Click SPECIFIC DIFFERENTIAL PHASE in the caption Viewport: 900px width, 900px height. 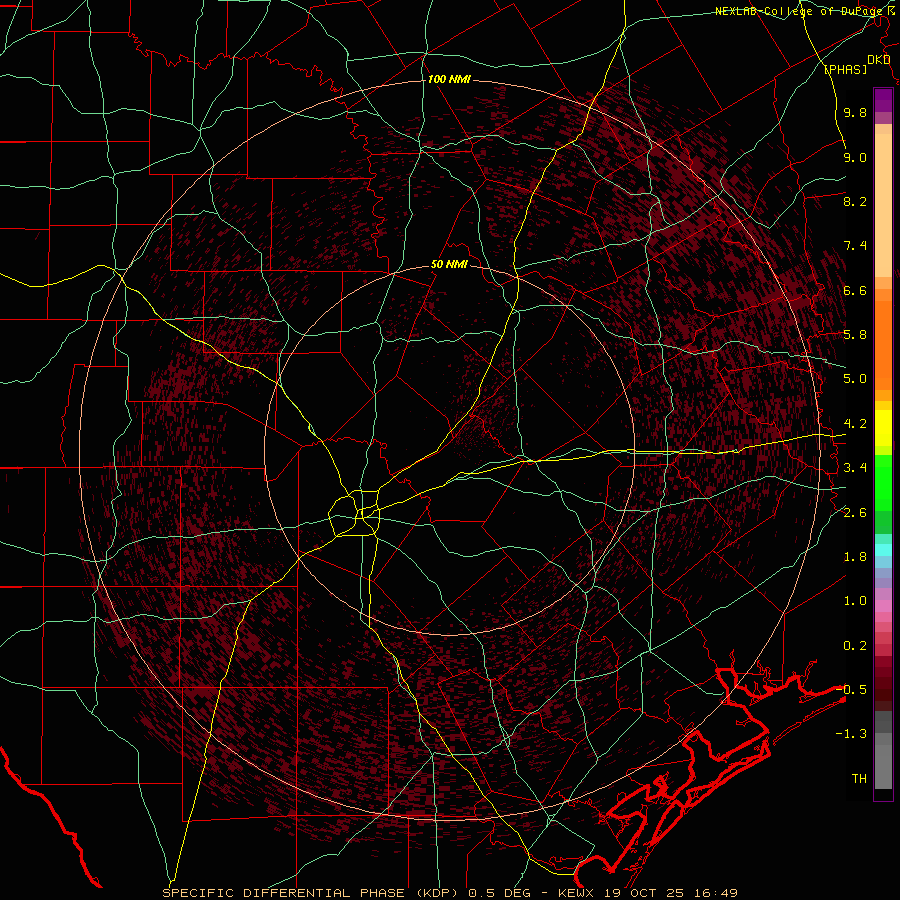coord(283,893)
